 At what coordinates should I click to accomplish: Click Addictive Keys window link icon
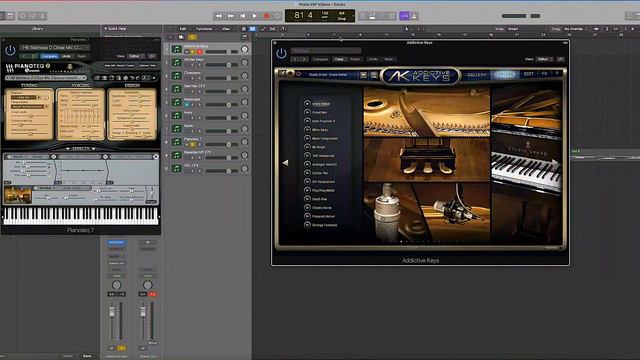point(560,59)
